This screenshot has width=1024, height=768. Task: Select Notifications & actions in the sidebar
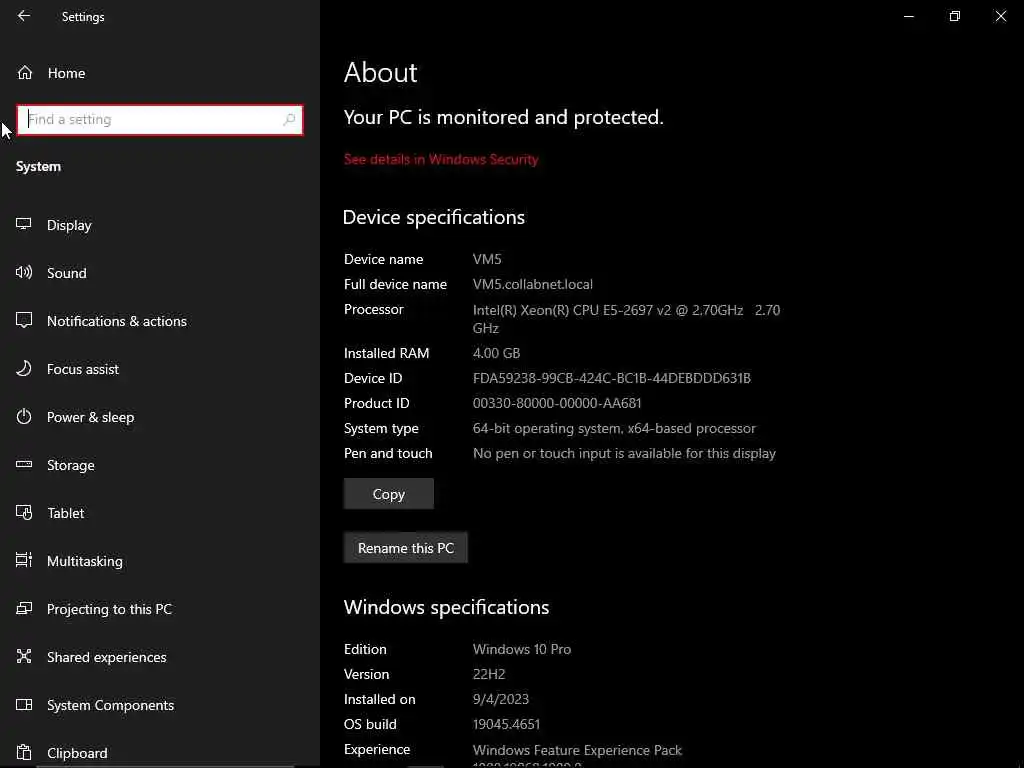click(x=117, y=321)
